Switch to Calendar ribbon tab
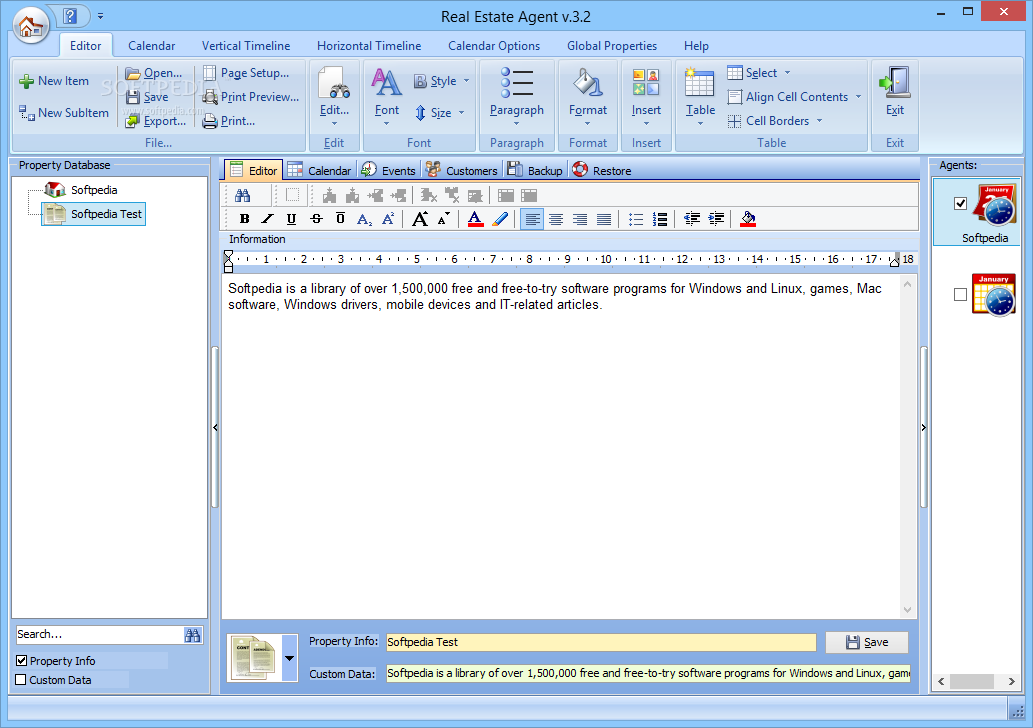 pyautogui.click(x=152, y=45)
